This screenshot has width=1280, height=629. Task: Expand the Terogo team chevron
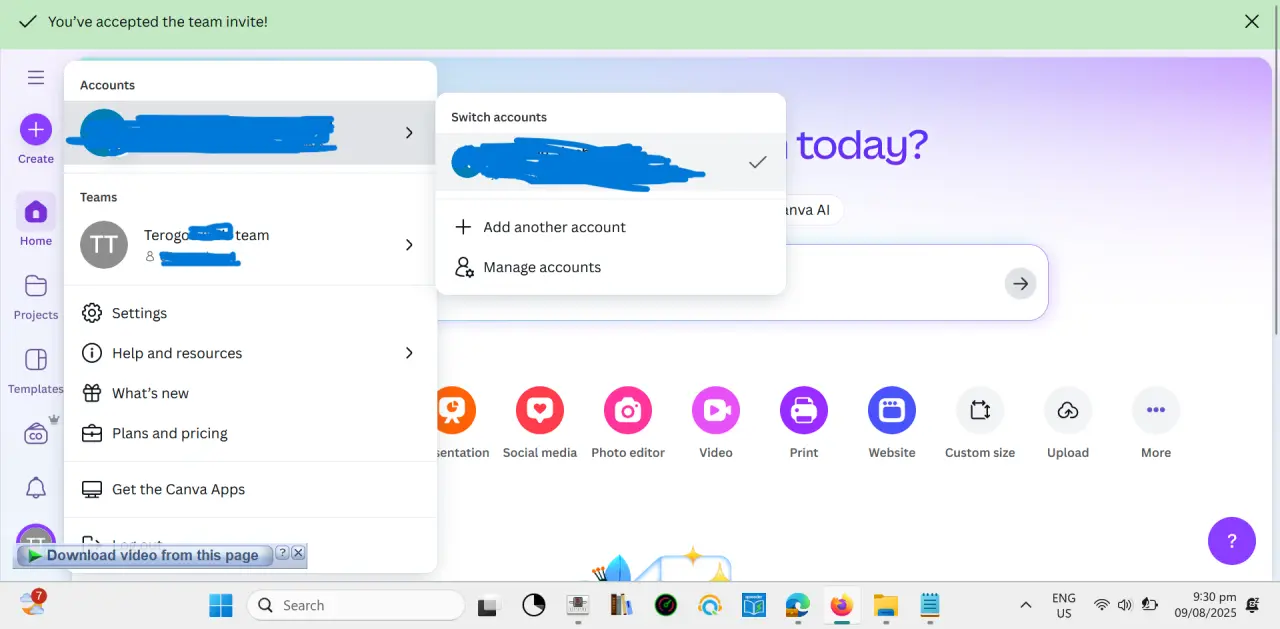coord(408,245)
